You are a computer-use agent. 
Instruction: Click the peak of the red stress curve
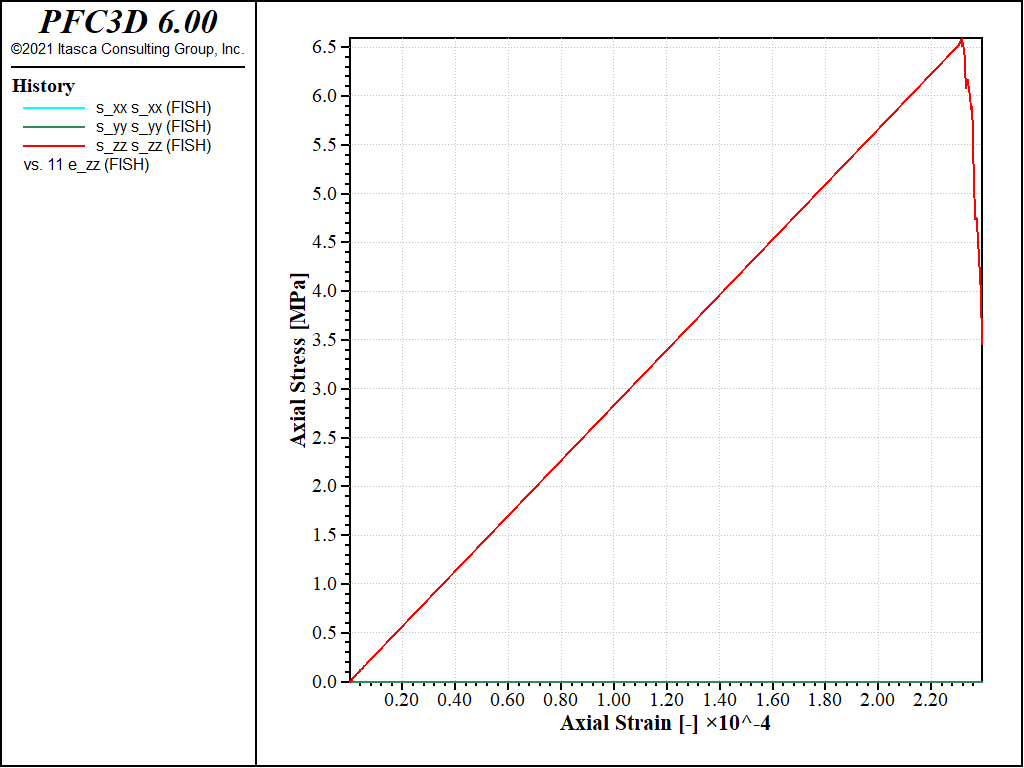pyautogui.click(x=961, y=40)
